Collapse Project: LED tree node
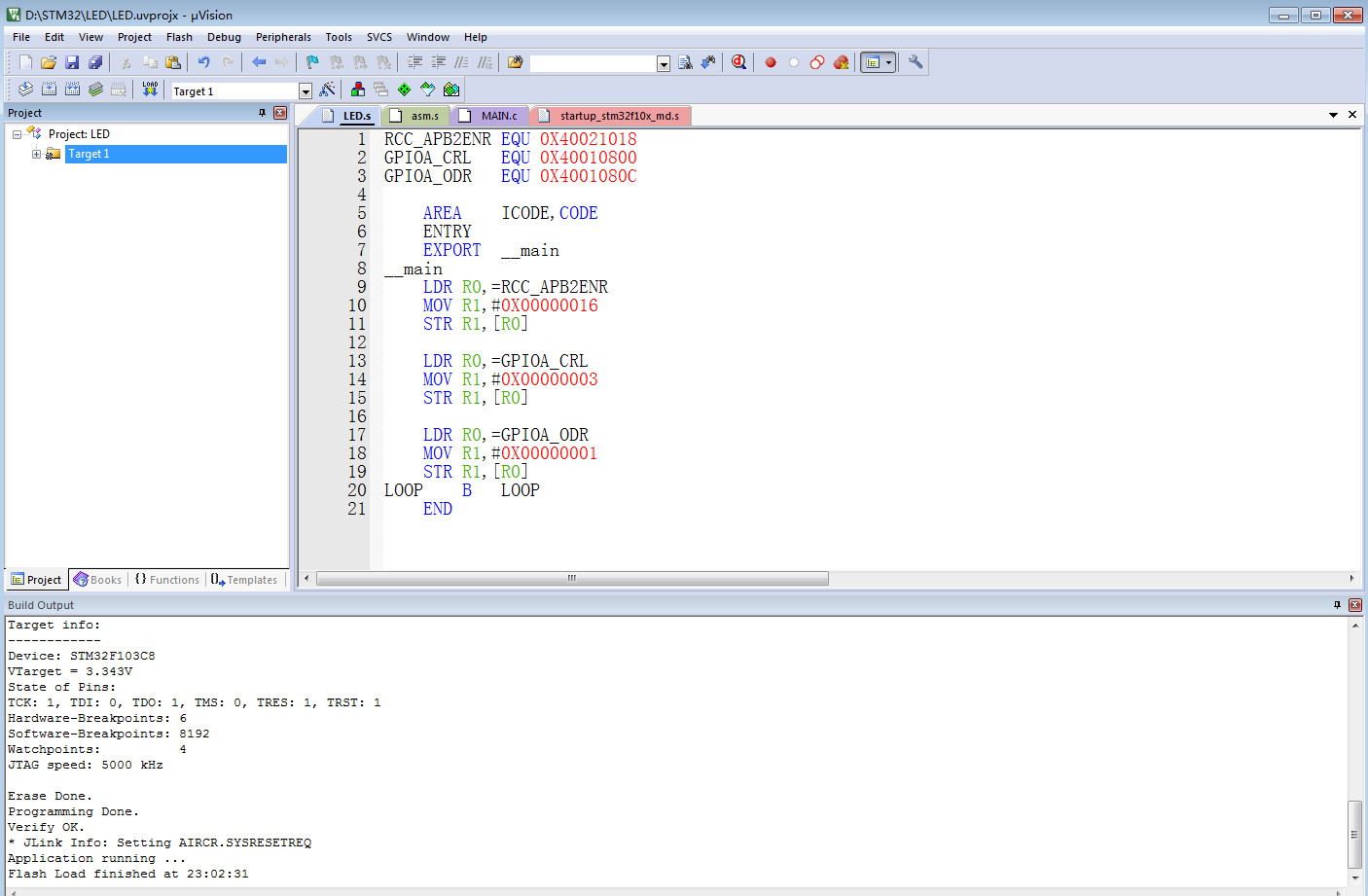 point(17,134)
